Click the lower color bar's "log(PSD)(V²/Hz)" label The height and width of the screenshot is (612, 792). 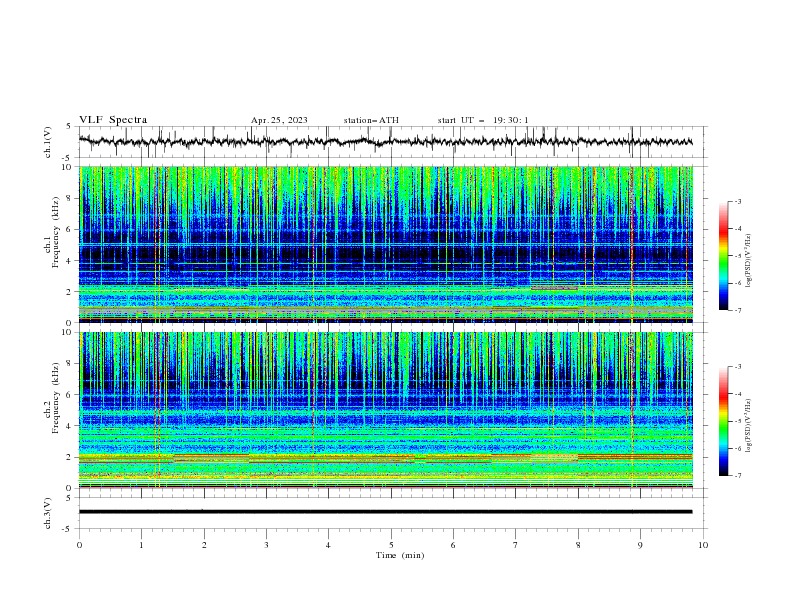tap(748, 426)
